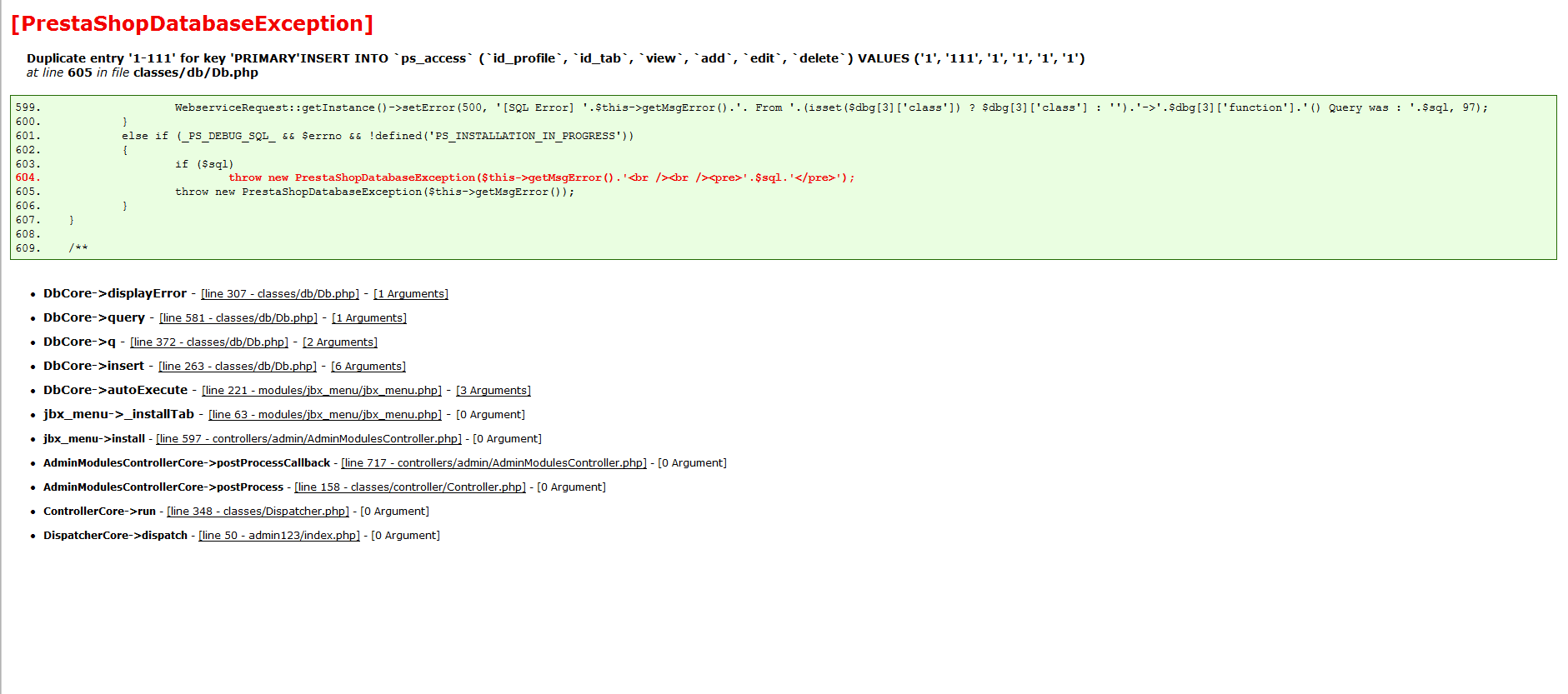The image size is (1568, 694).
Task: Click '[0 Argument]' on the ControllerCore->run row
Action: click(x=394, y=512)
